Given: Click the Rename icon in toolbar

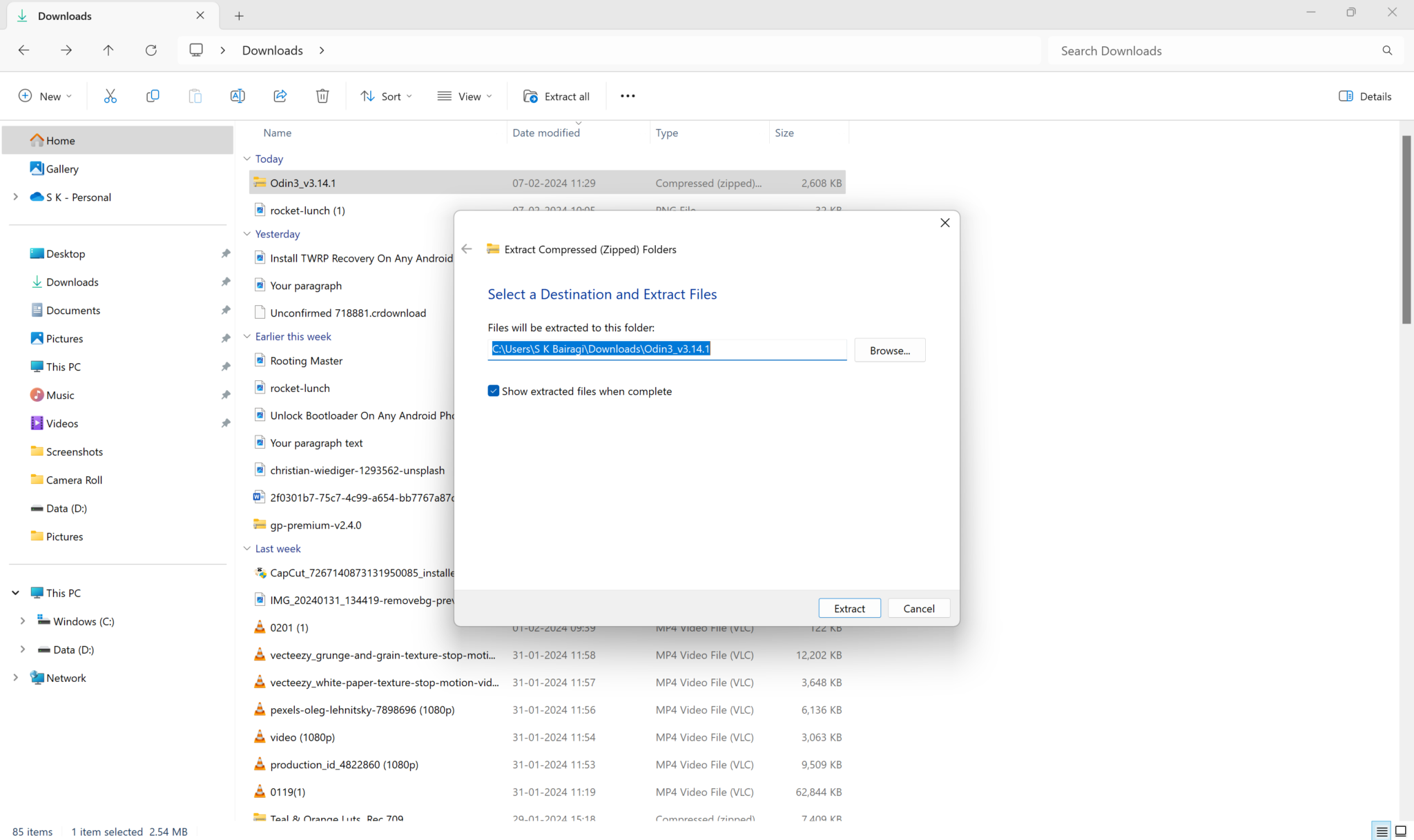Looking at the screenshot, I should click(238, 96).
